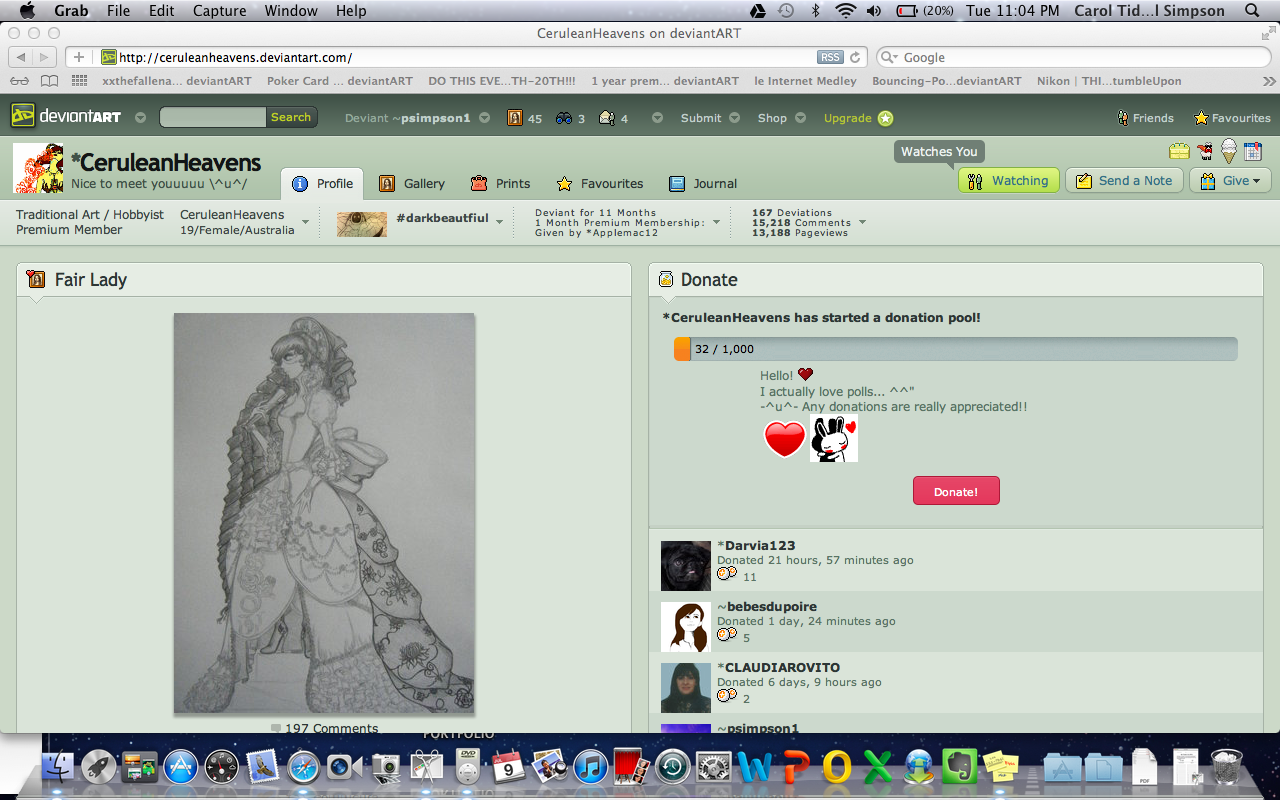The image size is (1280, 800).
Task: Expand the Deviations statistics arrow
Action: pyautogui.click(x=862, y=222)
